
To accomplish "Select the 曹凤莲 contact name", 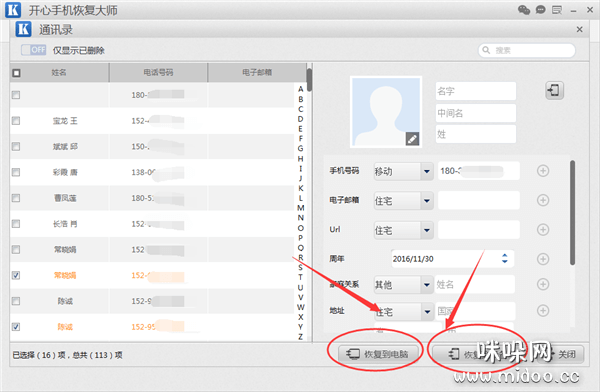I will (x=65, y=198).
